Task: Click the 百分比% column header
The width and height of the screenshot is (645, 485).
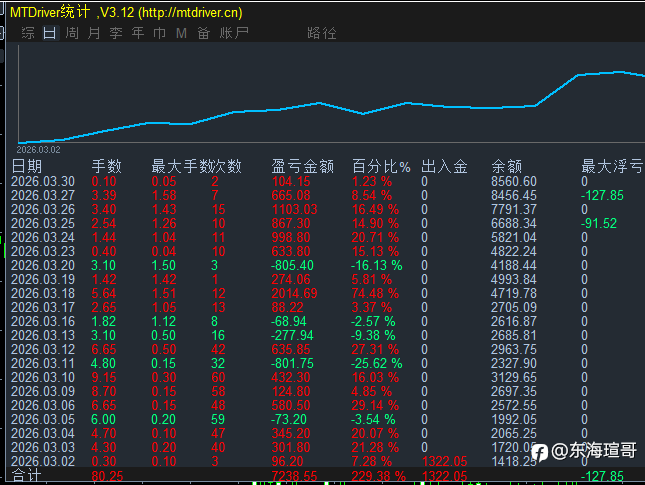Action: (381, 167)
